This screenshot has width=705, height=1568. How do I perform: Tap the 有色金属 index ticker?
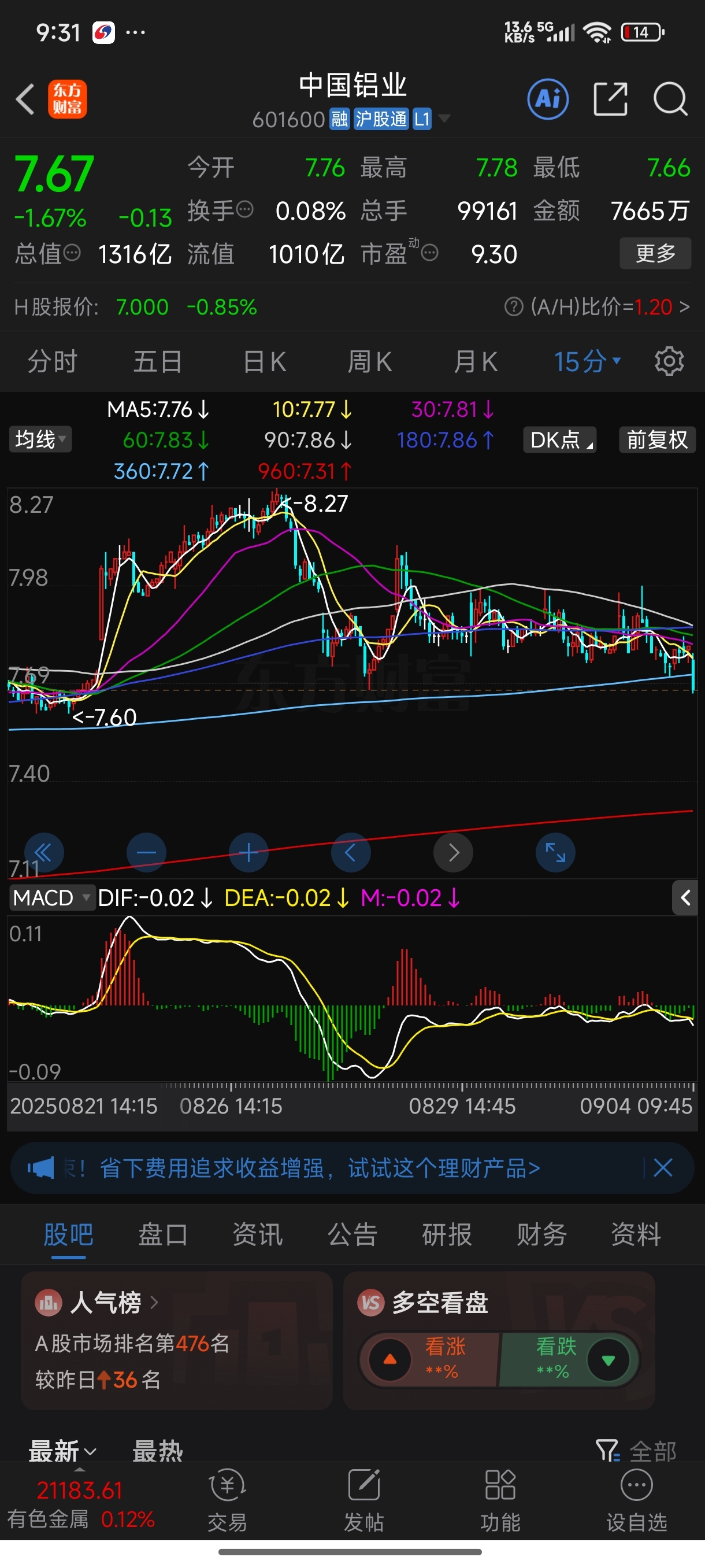[80, 1505]
